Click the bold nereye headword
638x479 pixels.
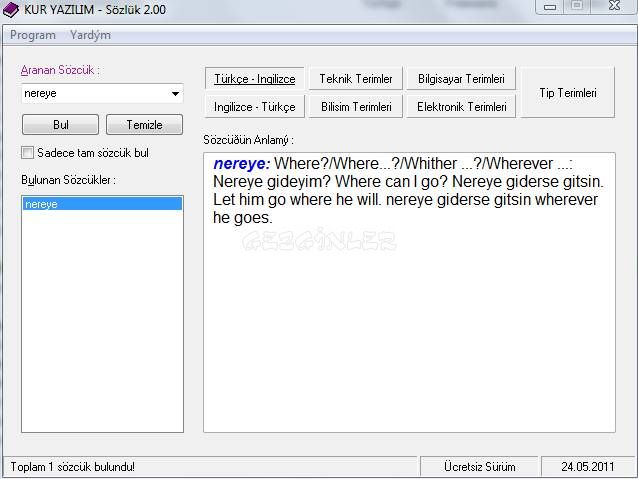click(242, 164)
